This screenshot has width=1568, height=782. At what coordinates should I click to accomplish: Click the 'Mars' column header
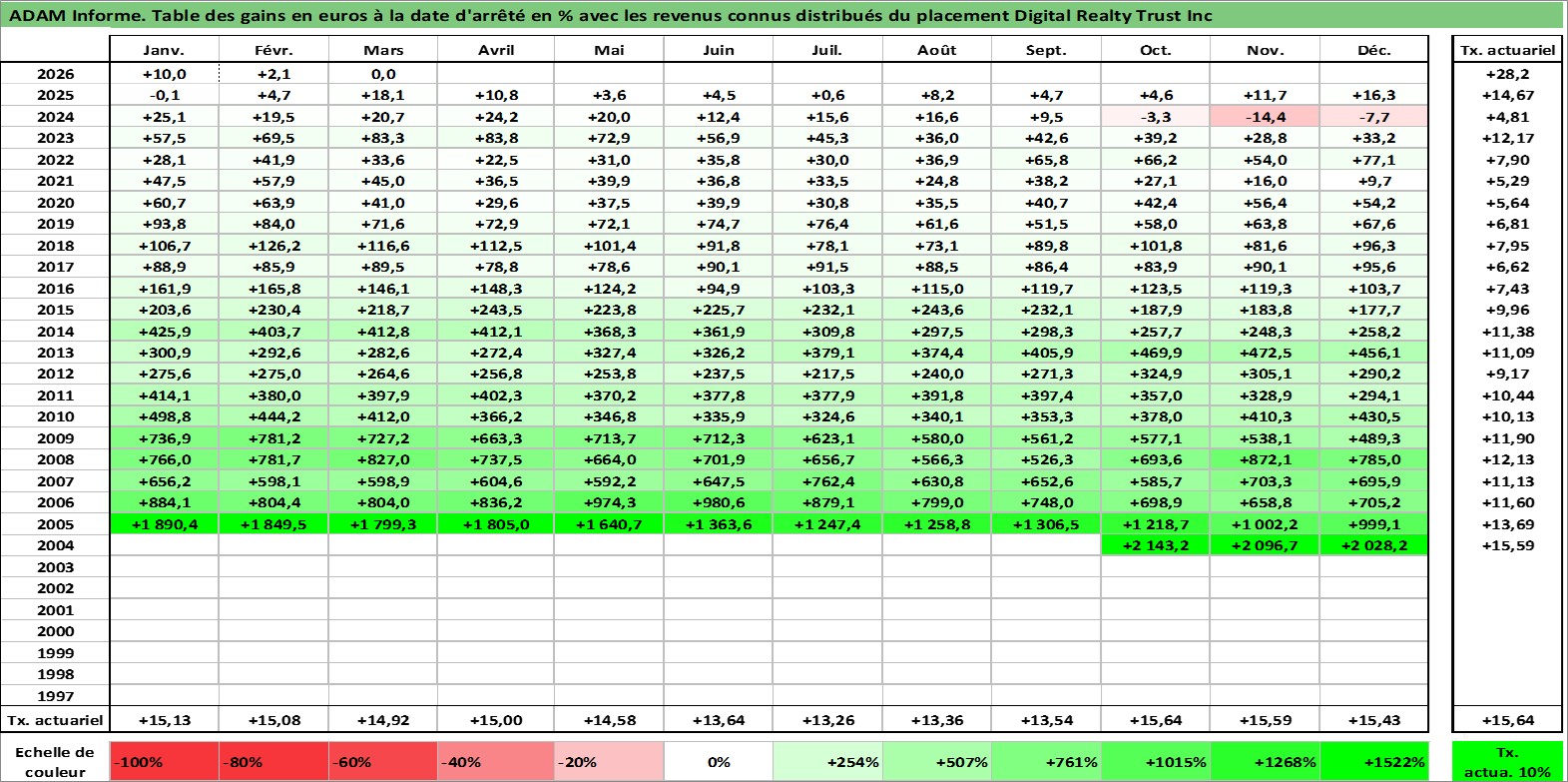click(382, 50)
